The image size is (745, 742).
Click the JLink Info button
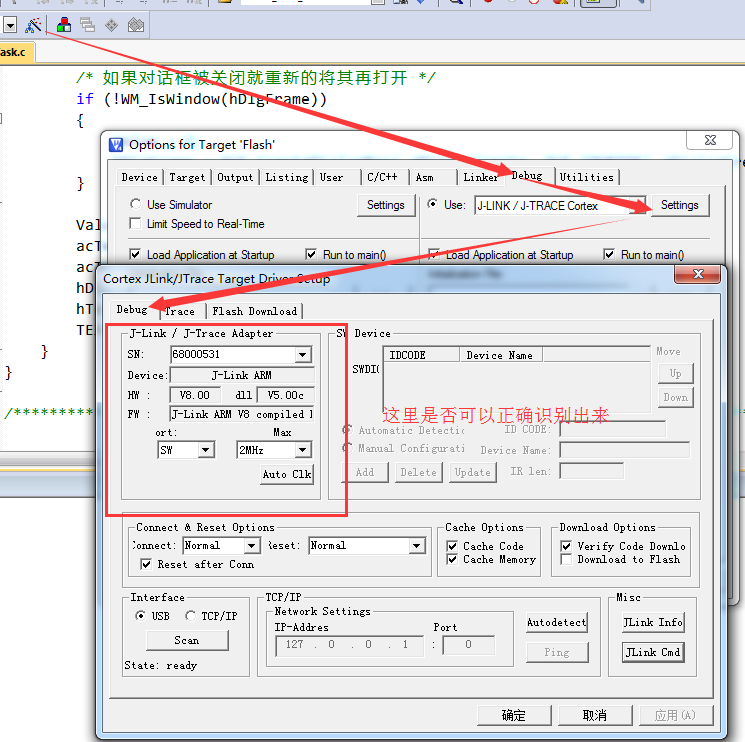(x=653, y=622)
